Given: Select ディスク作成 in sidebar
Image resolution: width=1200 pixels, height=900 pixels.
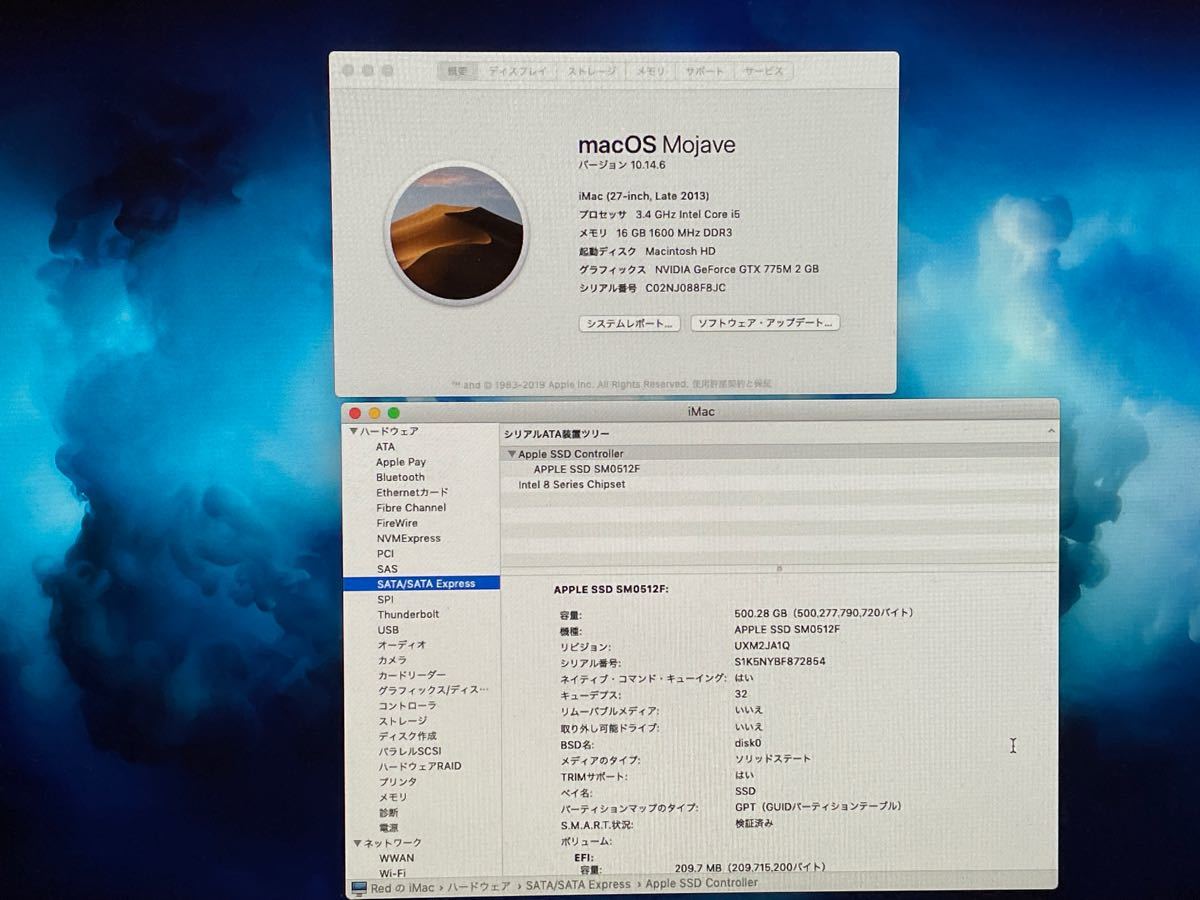Looking at the screenshot, I should click(407, 736).
